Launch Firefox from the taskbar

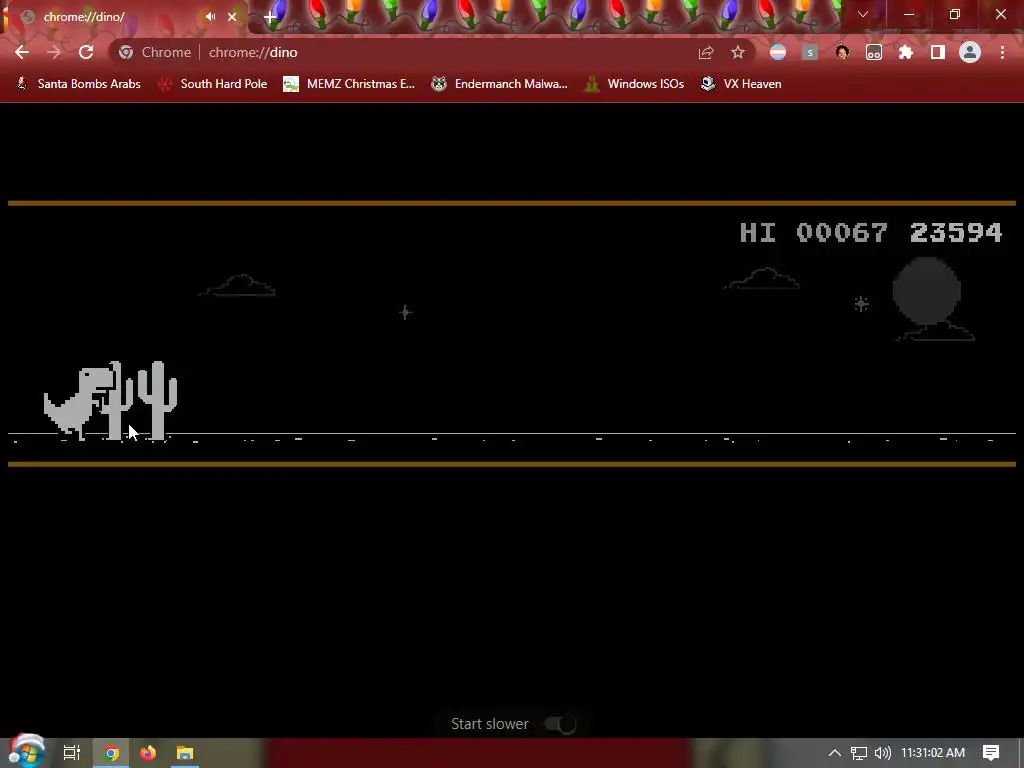tap(148, 753)
